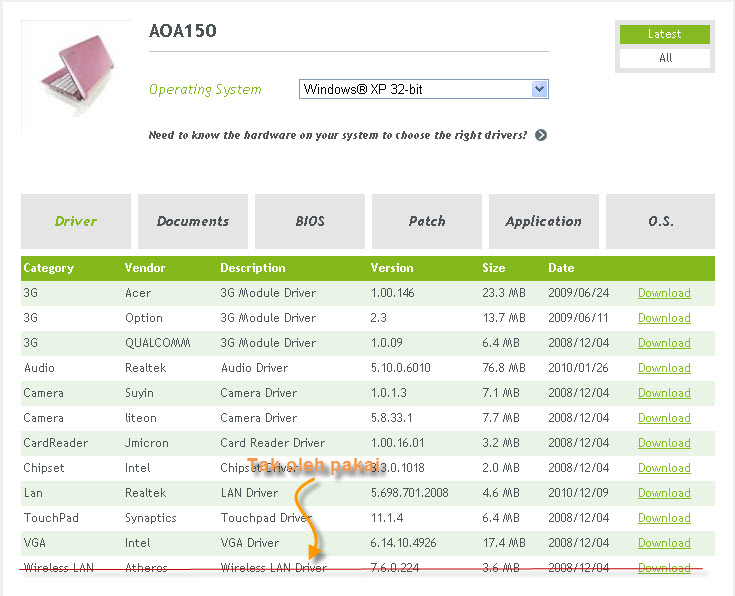Click the 2010/01/26 date cell
Image resolution: width=735 pixels, height=596 pixels.
(578, 368)
